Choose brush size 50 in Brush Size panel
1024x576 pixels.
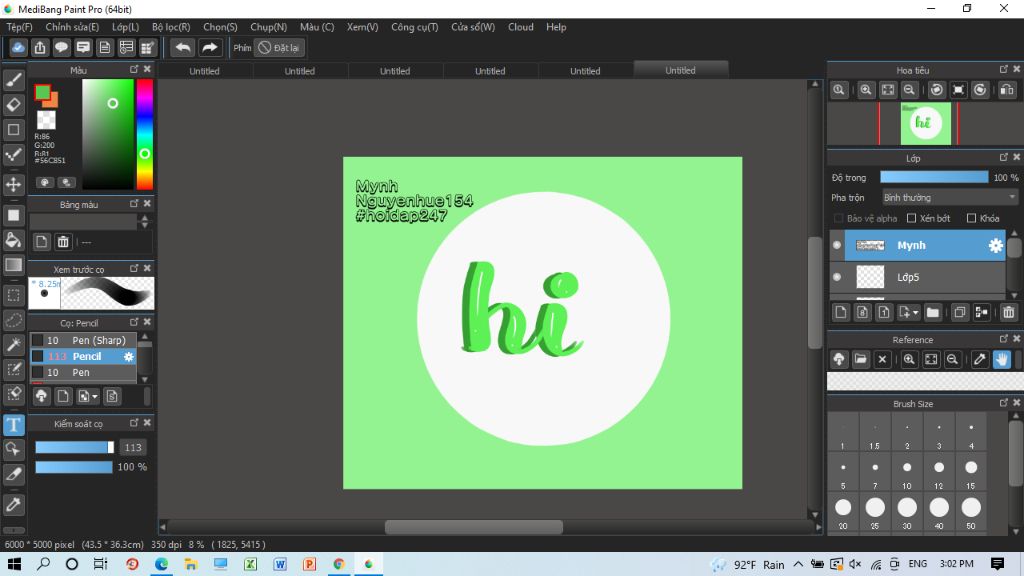pos(971,511)
